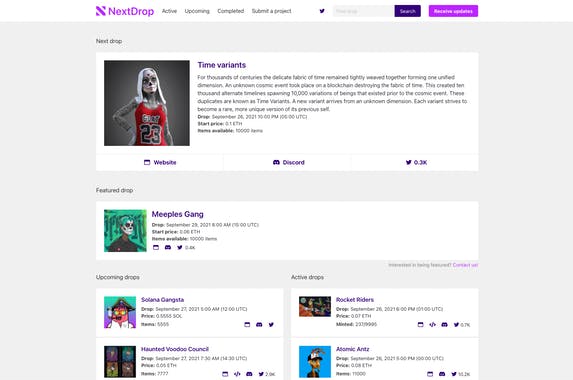The image size is (573, 380).
Task: Open the Atomic Antz title link
Action: coord(353,349)
